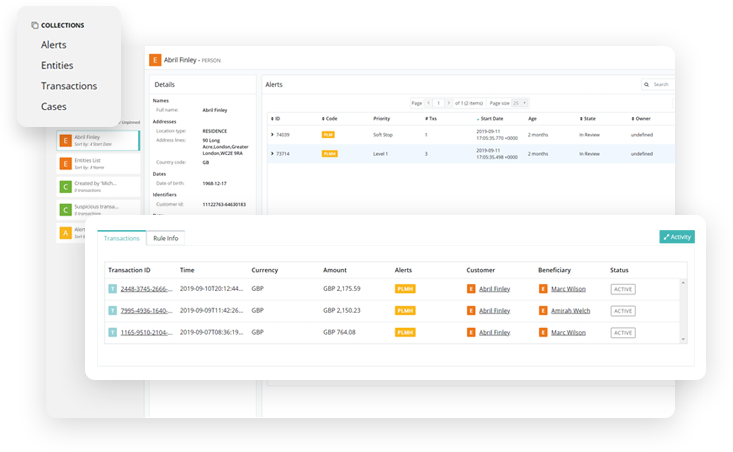
Task: Click the E icon next to Amirah Welch
Action: [543, 311]
